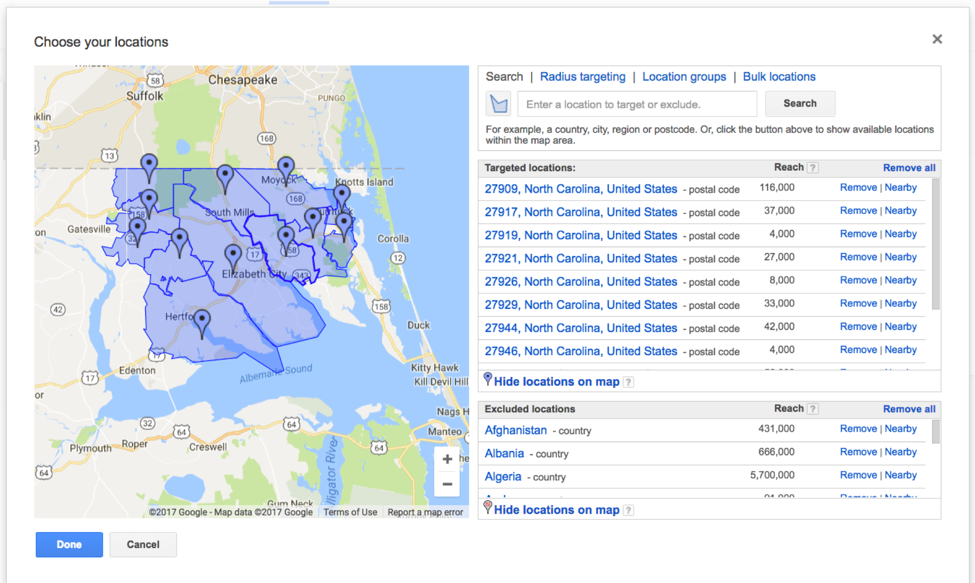Select the Search tab
975x583 pixels.
504,76
